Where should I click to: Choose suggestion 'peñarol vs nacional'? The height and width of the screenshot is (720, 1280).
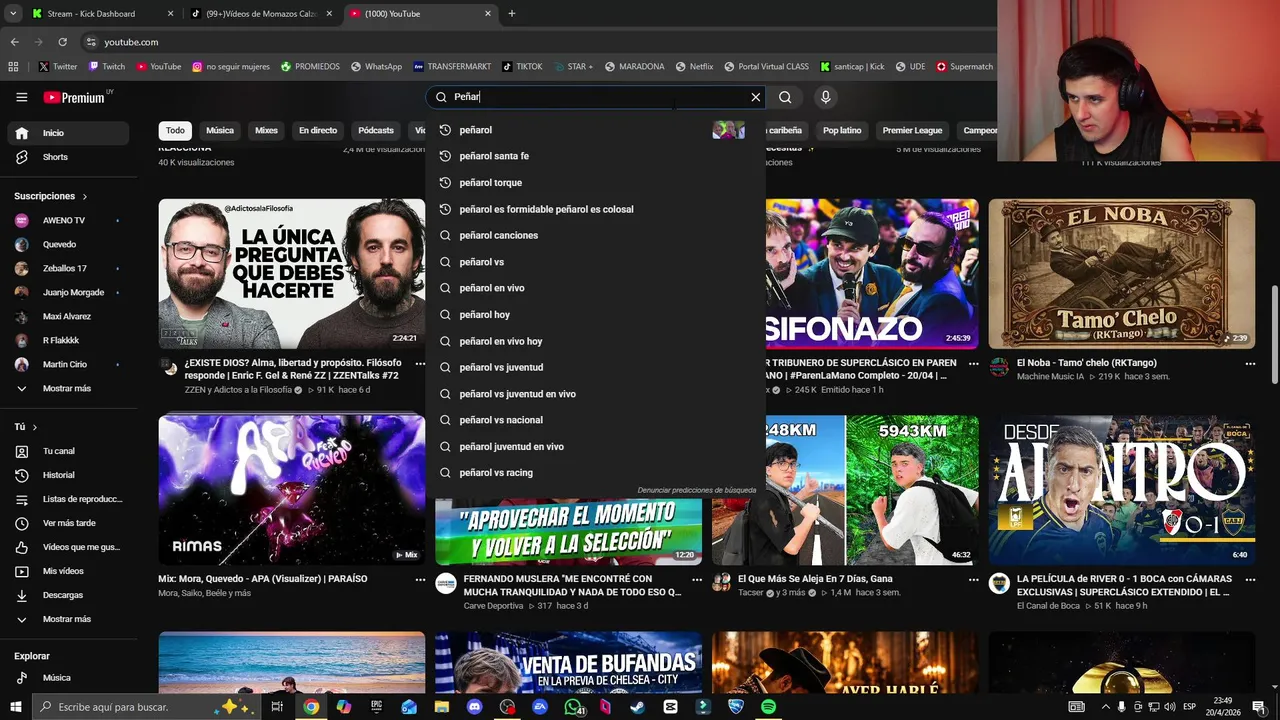595,420
